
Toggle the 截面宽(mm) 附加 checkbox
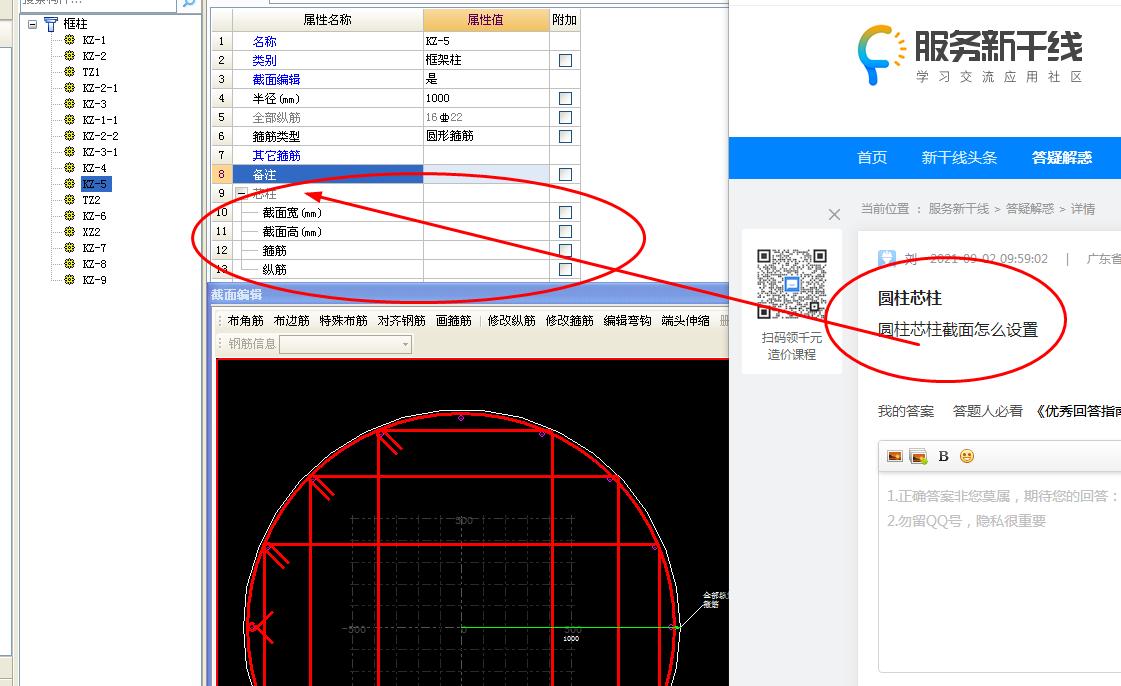tap(565, 212)
